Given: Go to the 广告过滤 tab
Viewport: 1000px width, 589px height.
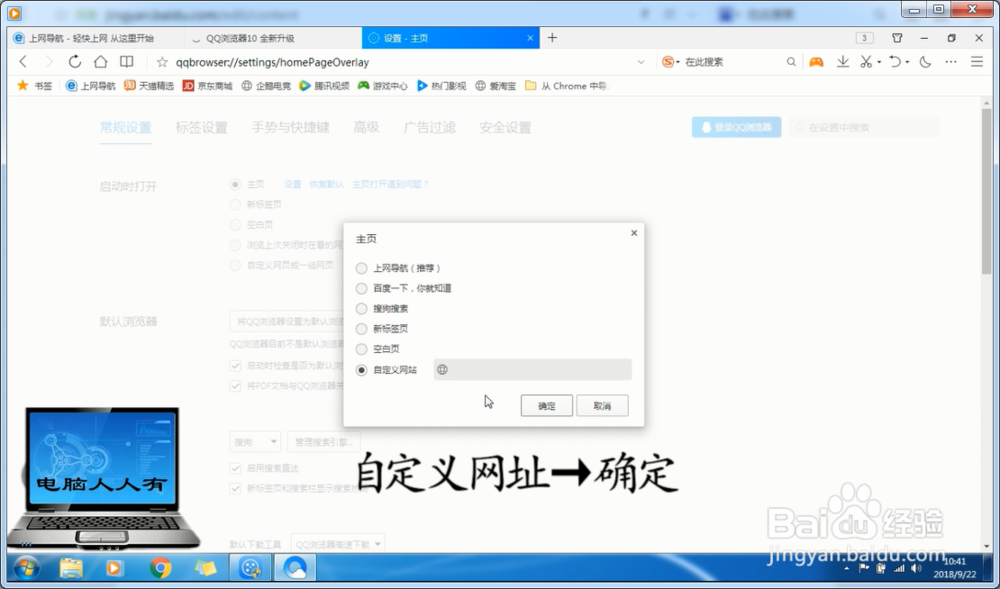Looking at the screenshot, I should point(429,127).
